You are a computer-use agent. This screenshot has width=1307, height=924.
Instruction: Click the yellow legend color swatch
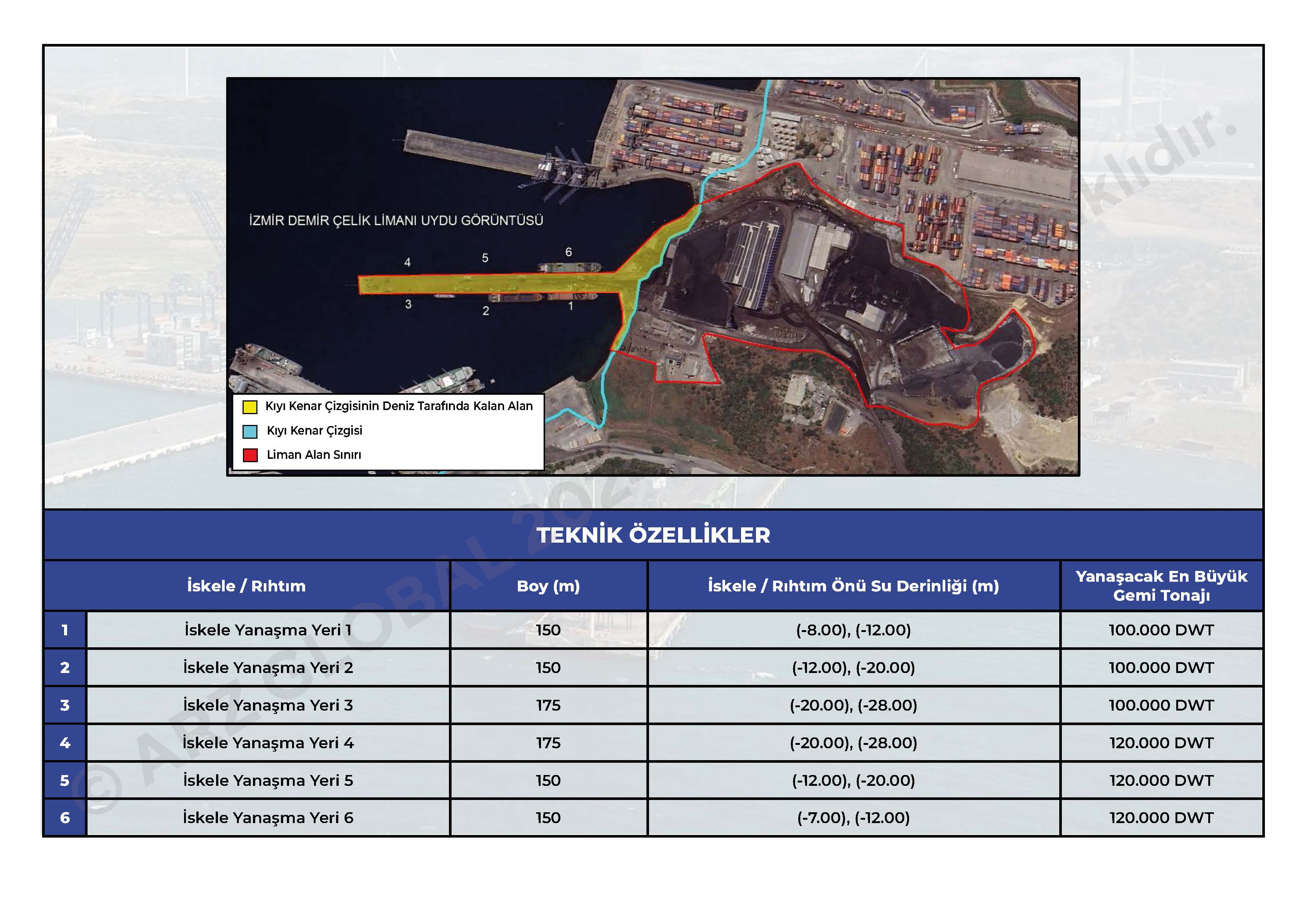250,407
